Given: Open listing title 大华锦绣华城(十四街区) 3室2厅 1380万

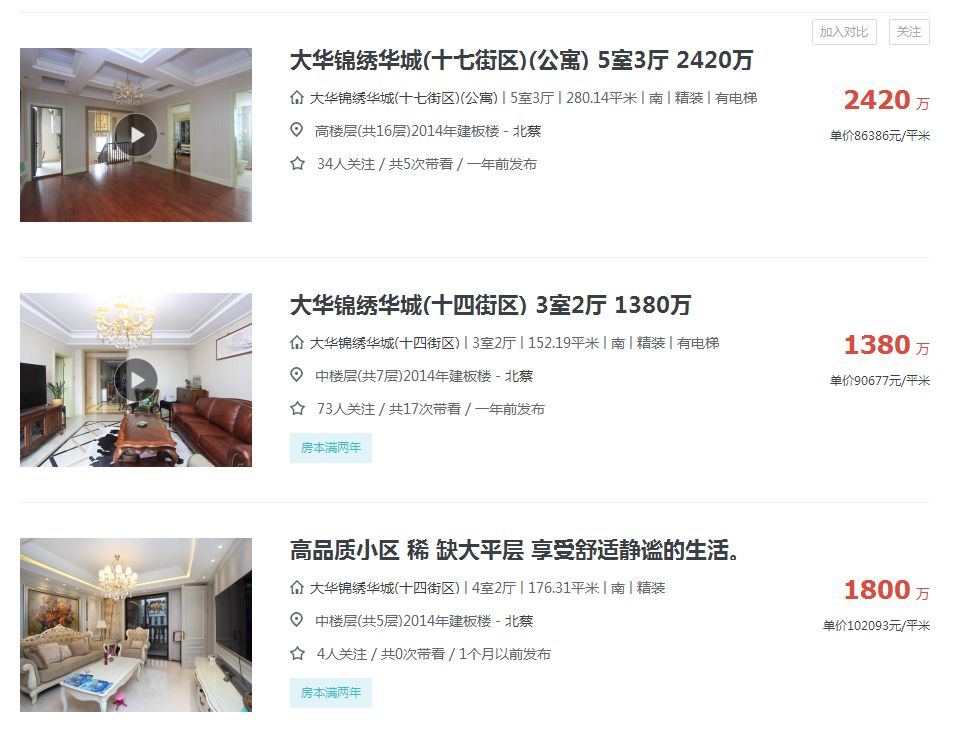Looking at the screenshot, I should point(490,305).
